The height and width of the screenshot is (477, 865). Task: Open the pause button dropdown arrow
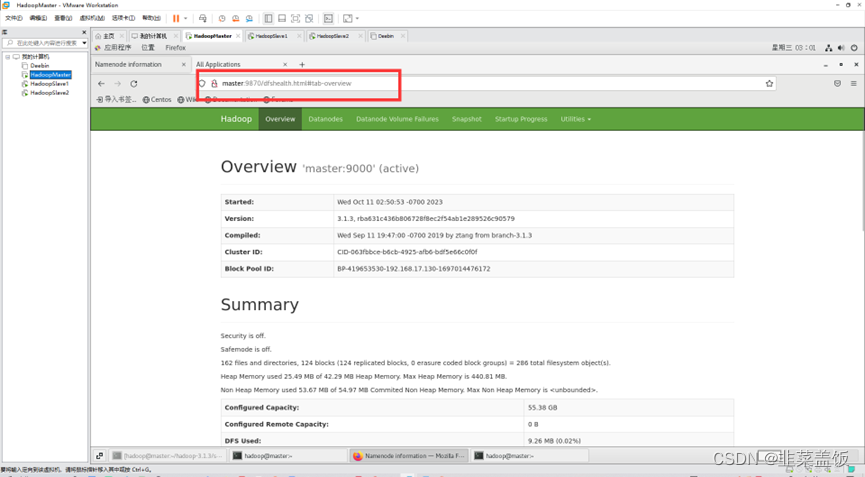[186, 18]
